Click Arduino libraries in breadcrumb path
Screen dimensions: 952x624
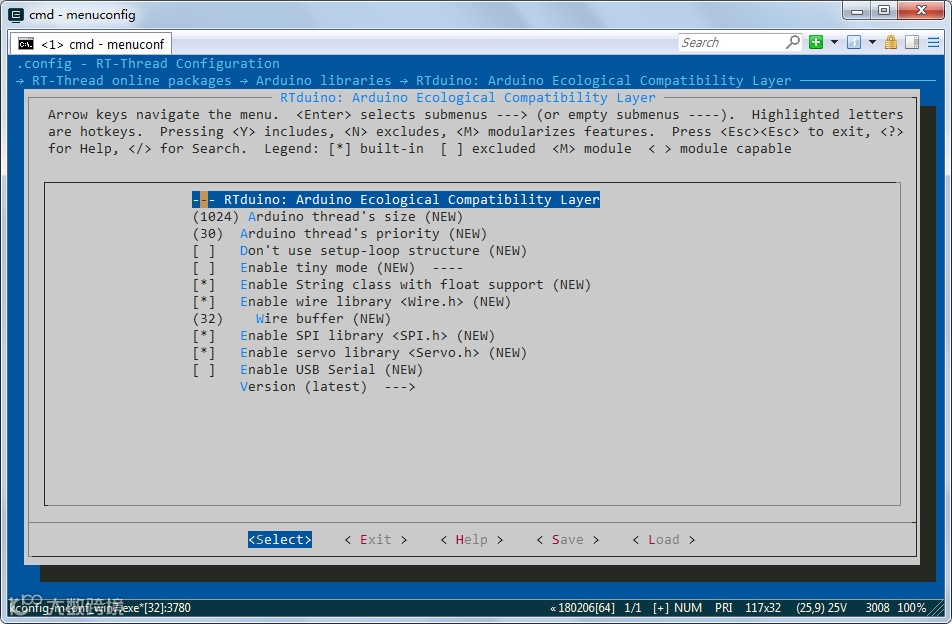click(323, 81)
